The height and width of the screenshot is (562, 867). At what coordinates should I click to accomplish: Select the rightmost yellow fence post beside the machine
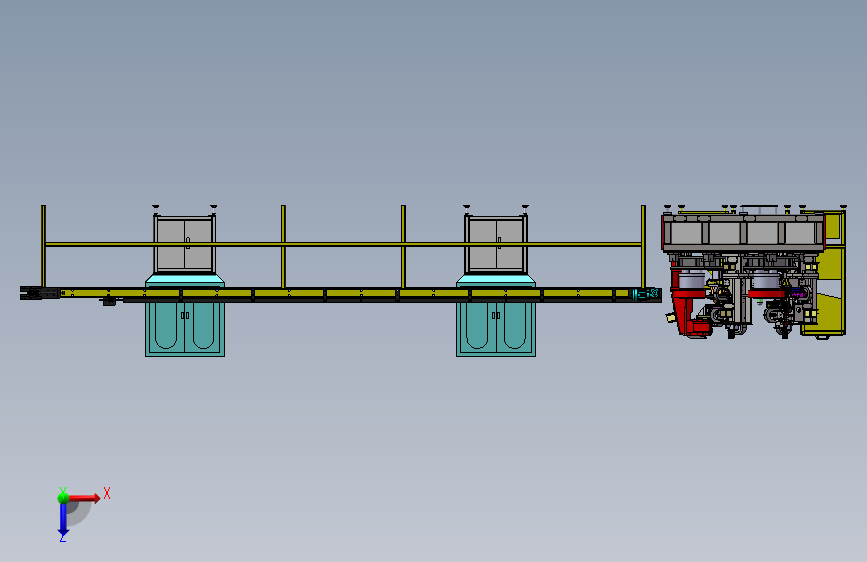tap(643, 246)
